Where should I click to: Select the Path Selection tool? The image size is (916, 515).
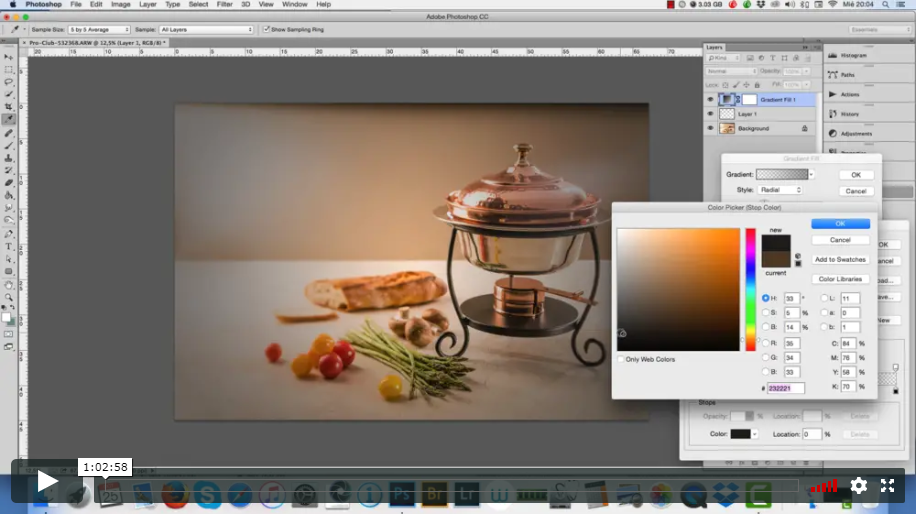click(x=8, y=259)
